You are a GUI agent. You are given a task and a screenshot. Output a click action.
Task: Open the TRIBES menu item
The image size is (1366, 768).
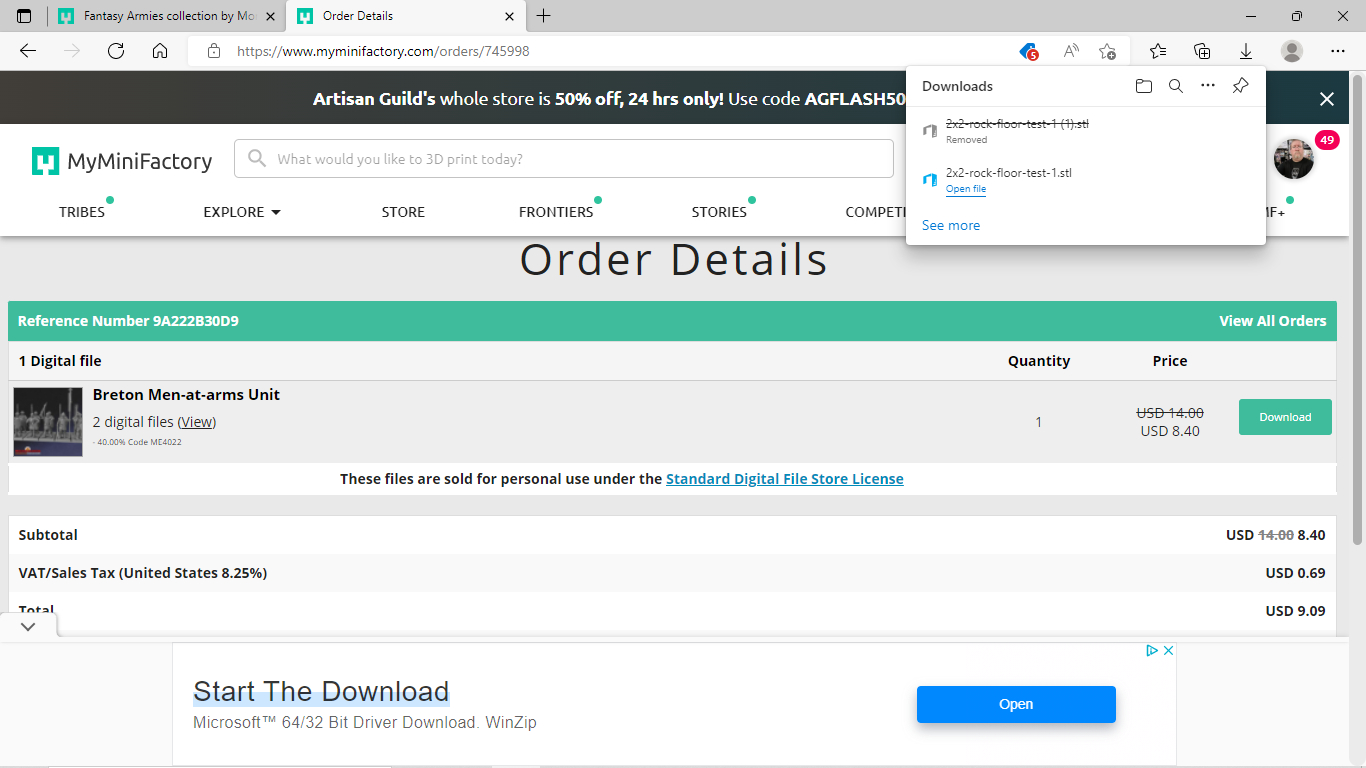pyautogui.click(x=82, y=212)
